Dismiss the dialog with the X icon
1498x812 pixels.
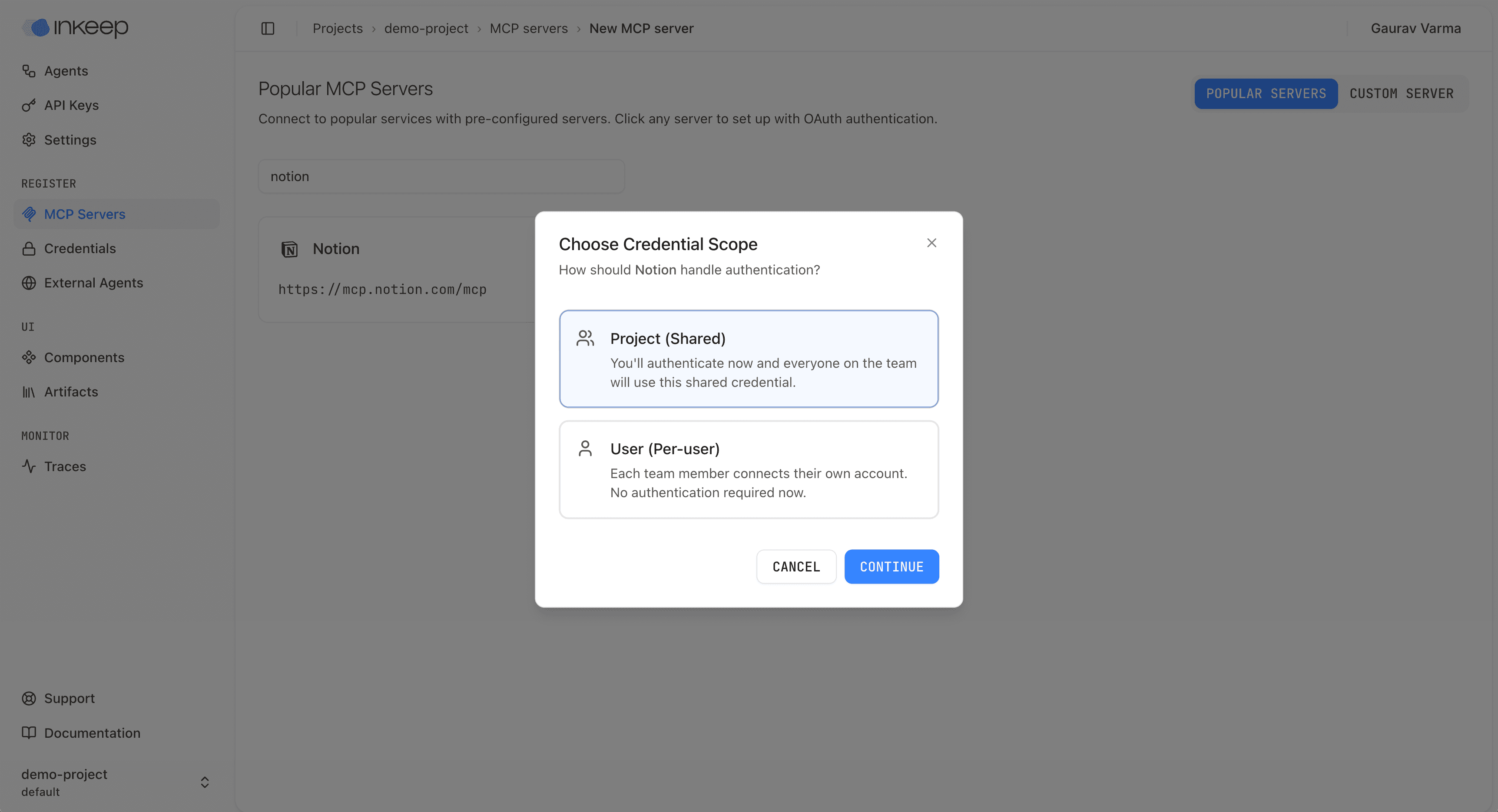click(x=931, y=242)
